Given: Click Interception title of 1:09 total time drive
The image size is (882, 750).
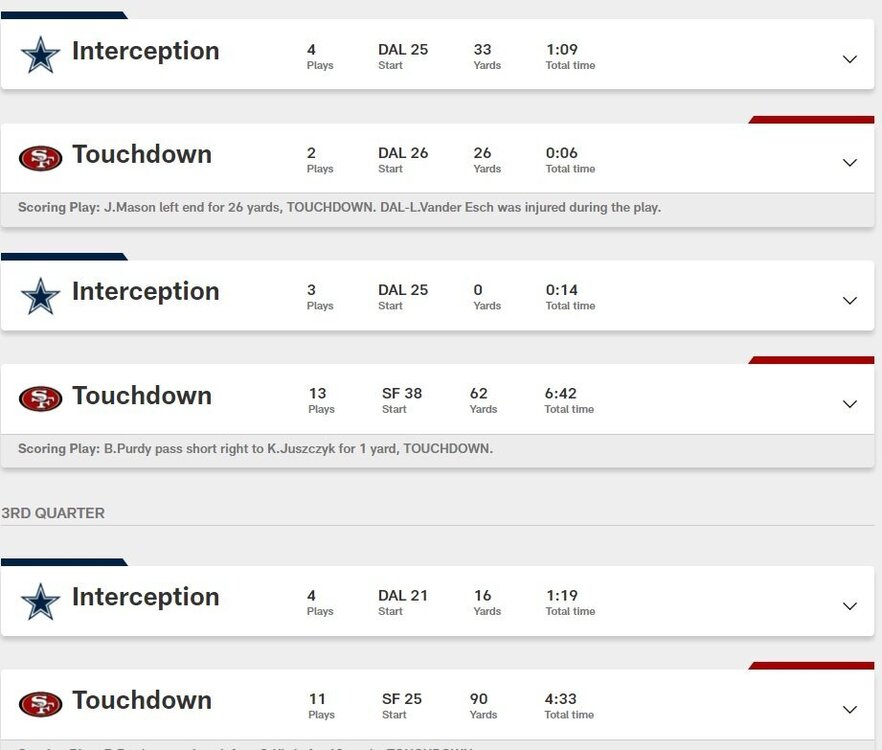Looking at the screenshot, I should 145,51.
